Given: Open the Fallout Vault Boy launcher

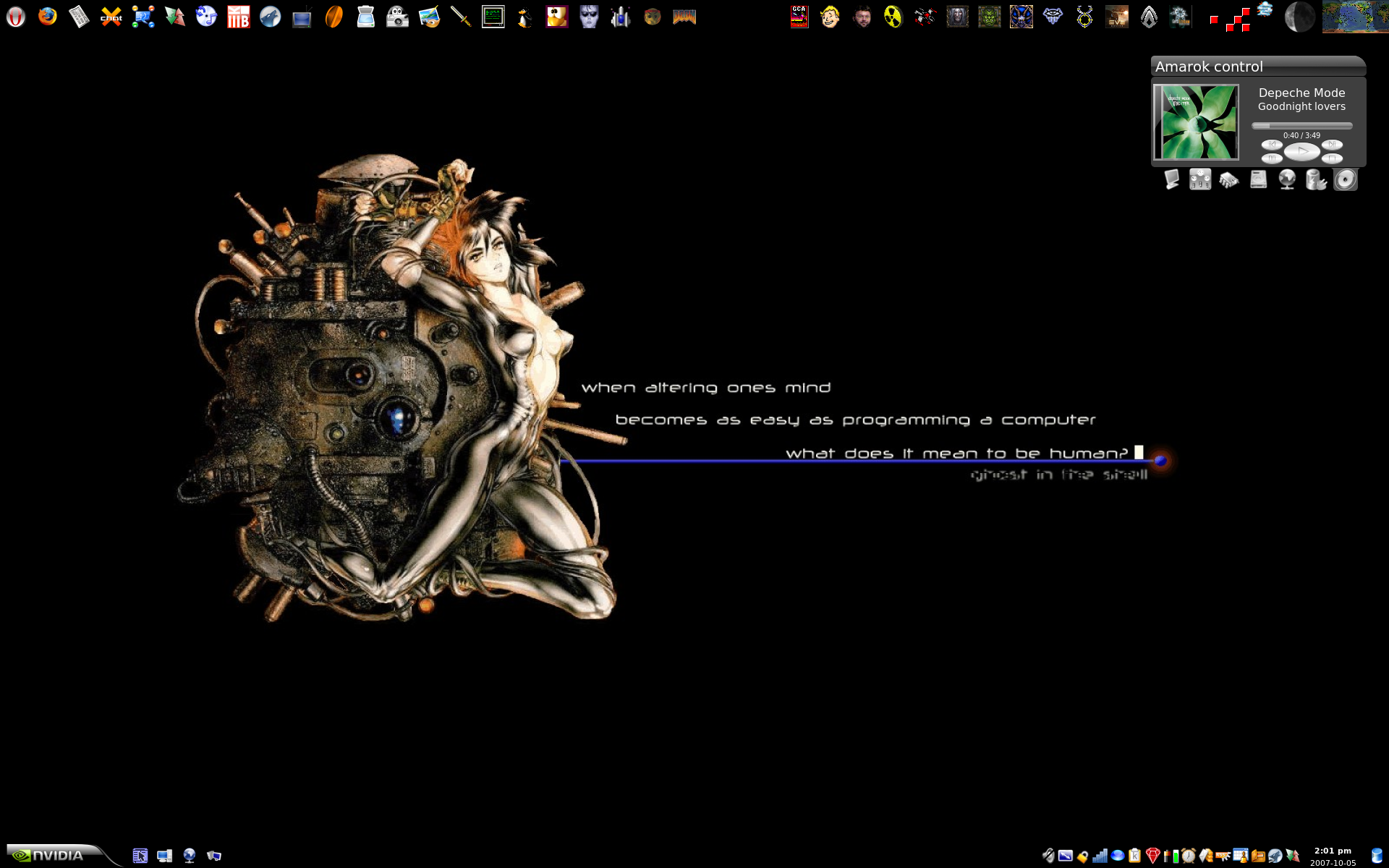Looking at the screenshot, I should [x=830, y=17].
